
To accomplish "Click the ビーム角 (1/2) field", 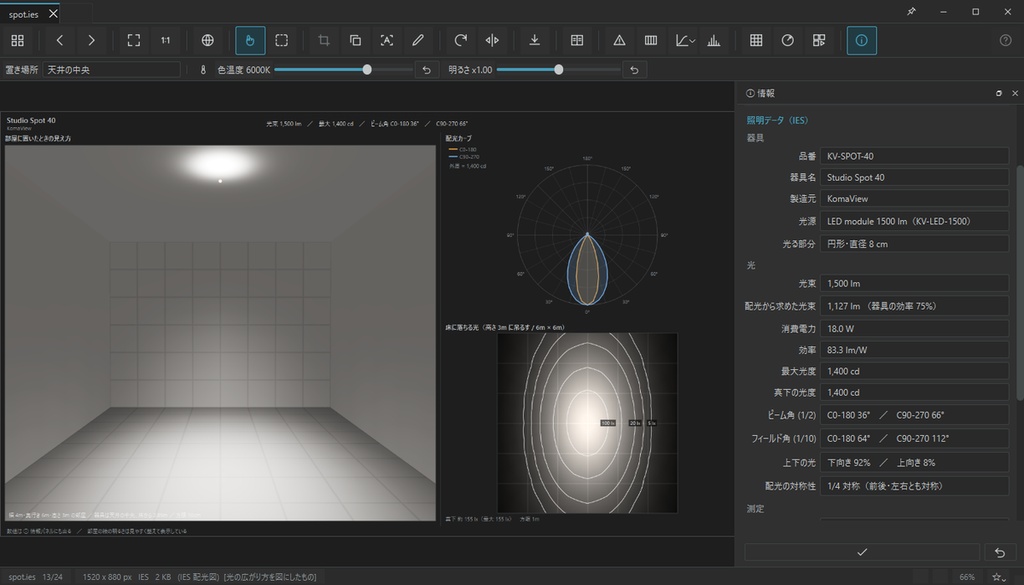I will (x=914, y=415).
